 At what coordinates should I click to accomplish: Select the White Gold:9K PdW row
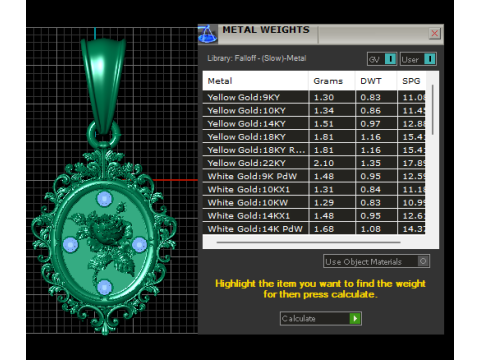[314, 176]
